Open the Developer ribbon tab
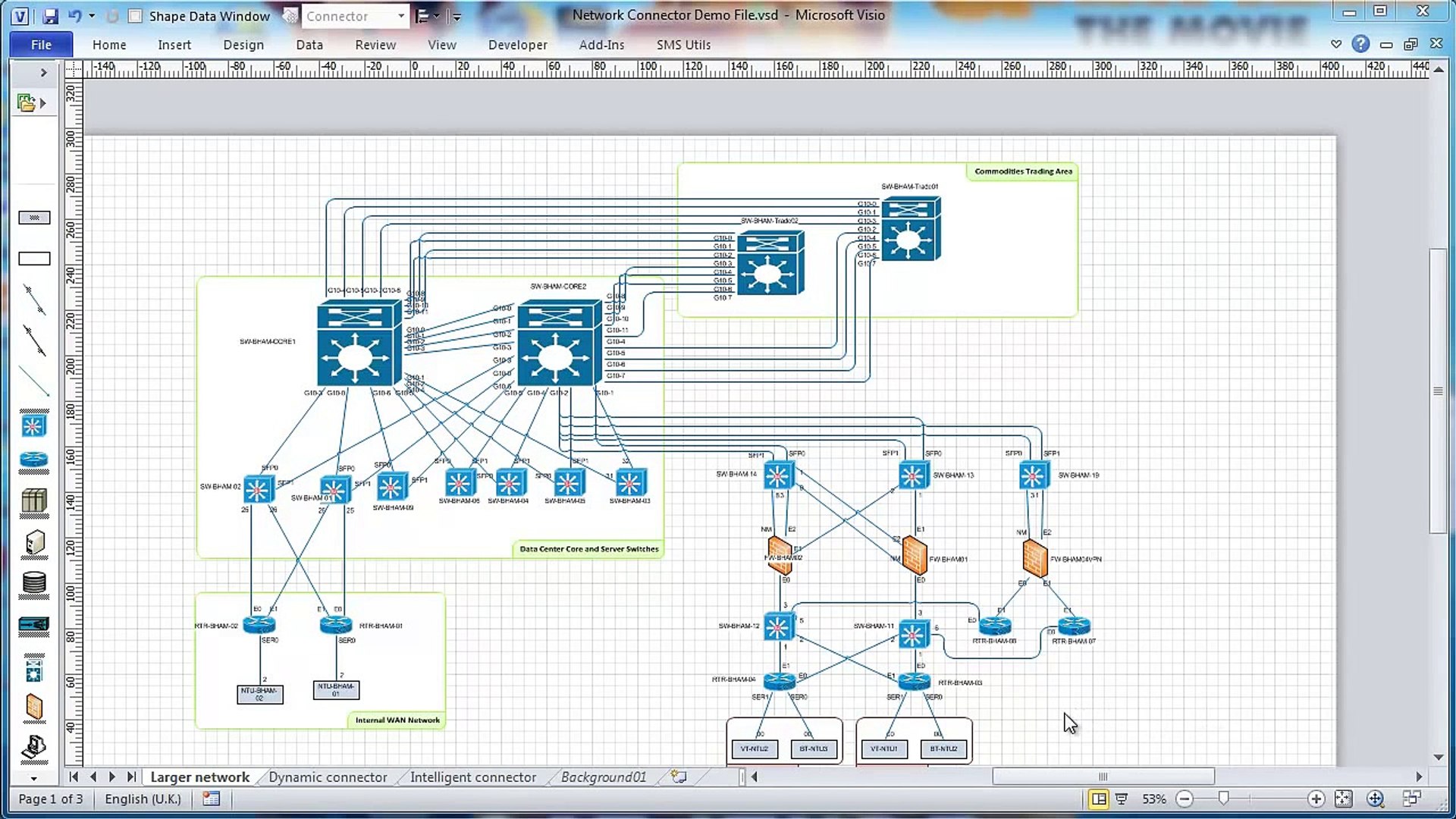Screen dimensions: 1456x819 (517, 45)
